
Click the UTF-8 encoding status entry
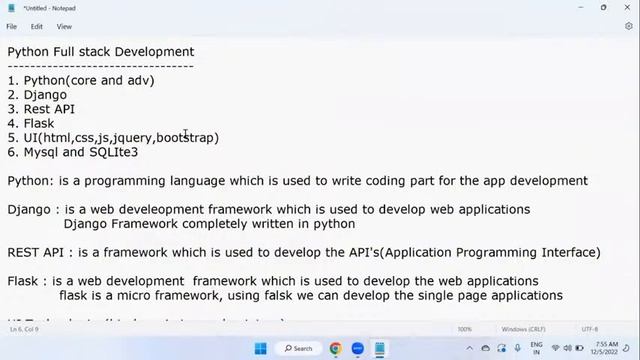pos(590,329)
